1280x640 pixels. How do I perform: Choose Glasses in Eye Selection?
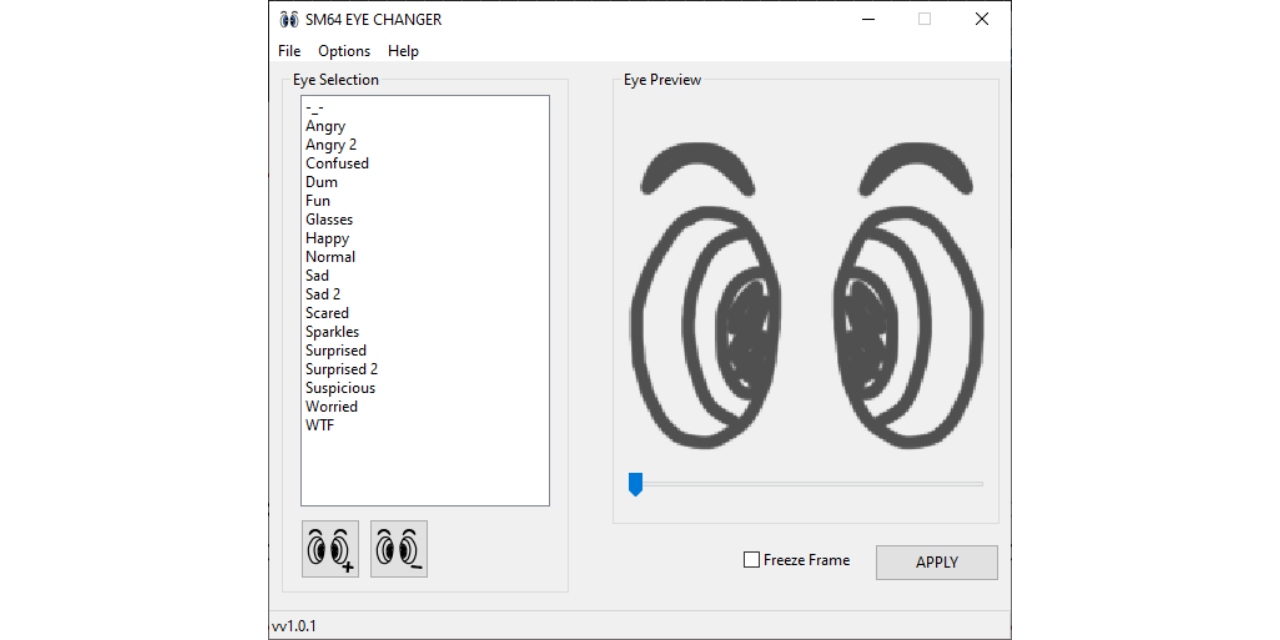[x=425, y=219]
